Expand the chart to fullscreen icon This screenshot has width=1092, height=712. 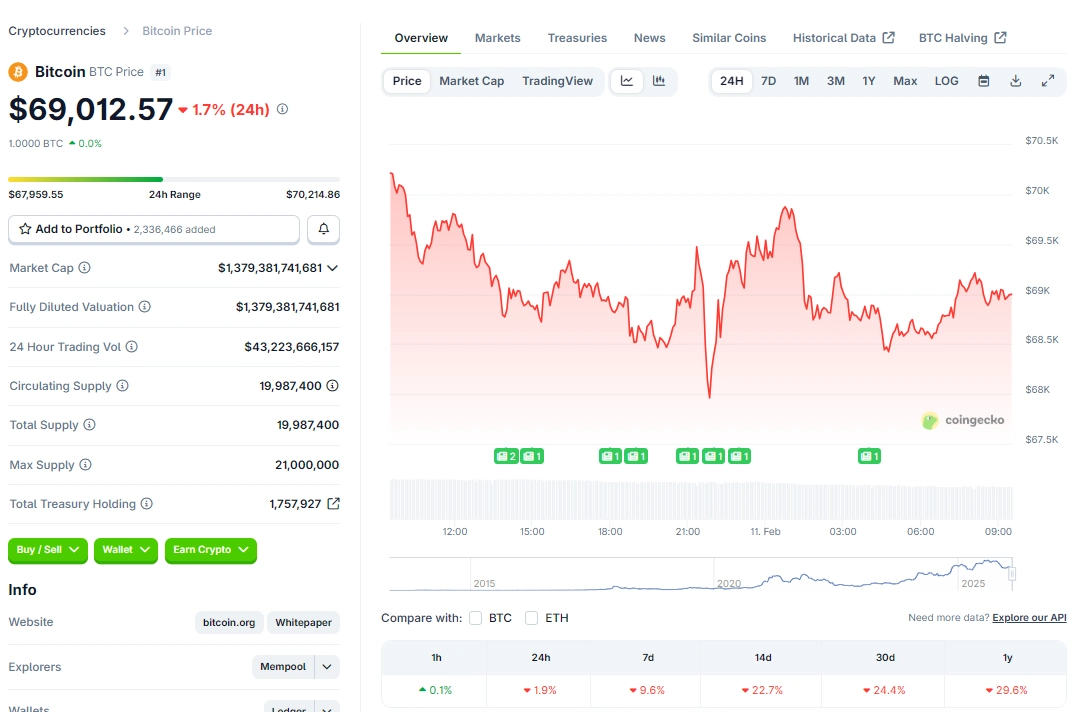coord(1048,80)
